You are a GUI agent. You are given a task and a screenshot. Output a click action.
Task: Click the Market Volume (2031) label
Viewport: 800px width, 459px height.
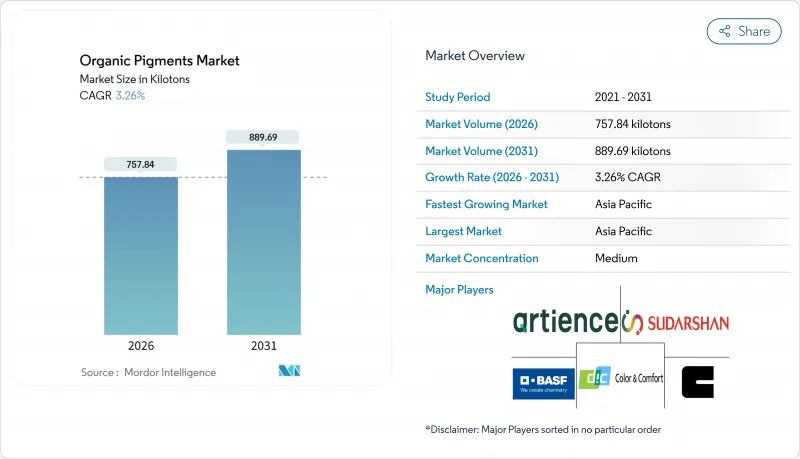(482, 151)
